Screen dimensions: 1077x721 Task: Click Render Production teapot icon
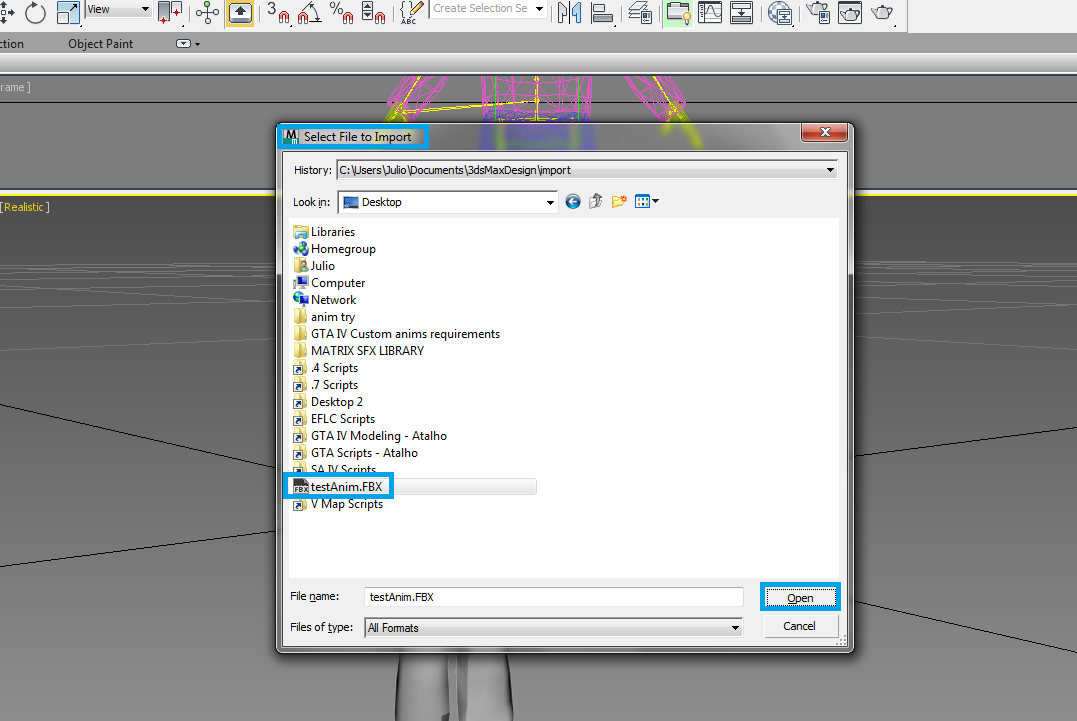[x=882, y=12]
